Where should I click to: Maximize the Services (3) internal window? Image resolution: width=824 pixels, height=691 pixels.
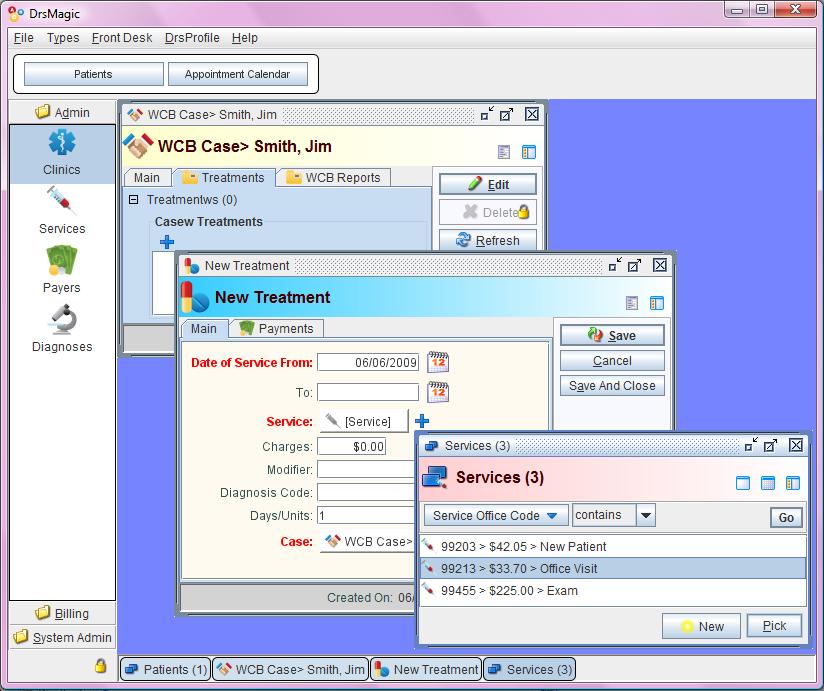770,445
